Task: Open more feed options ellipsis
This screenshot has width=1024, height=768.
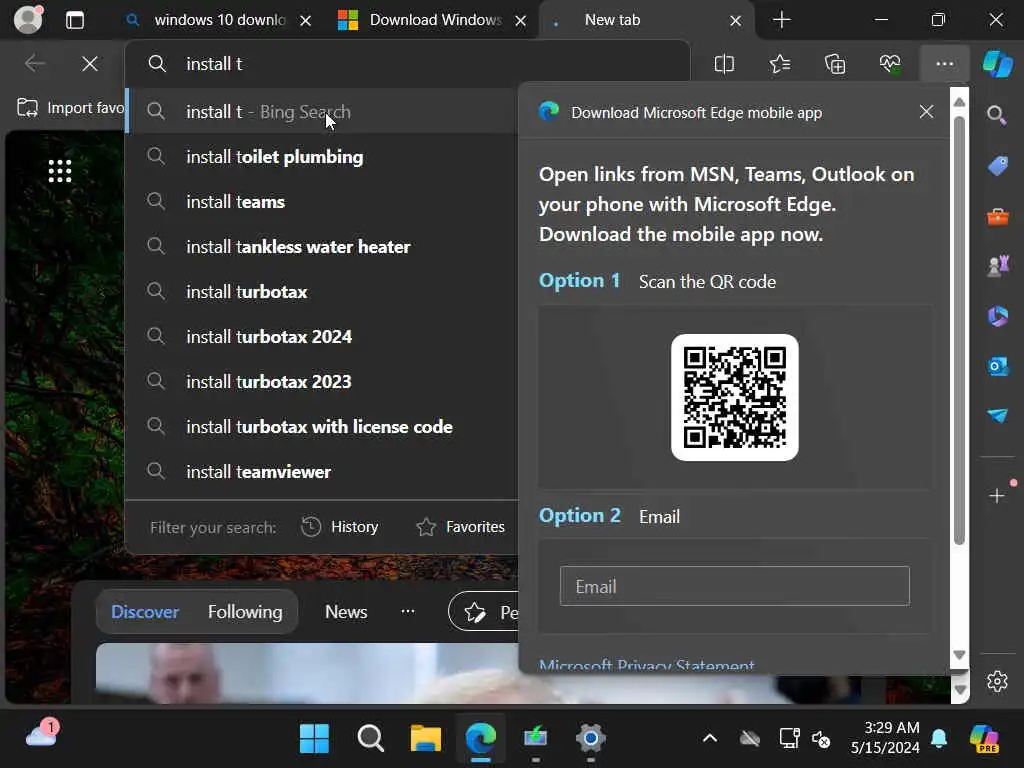Action: 408,611
